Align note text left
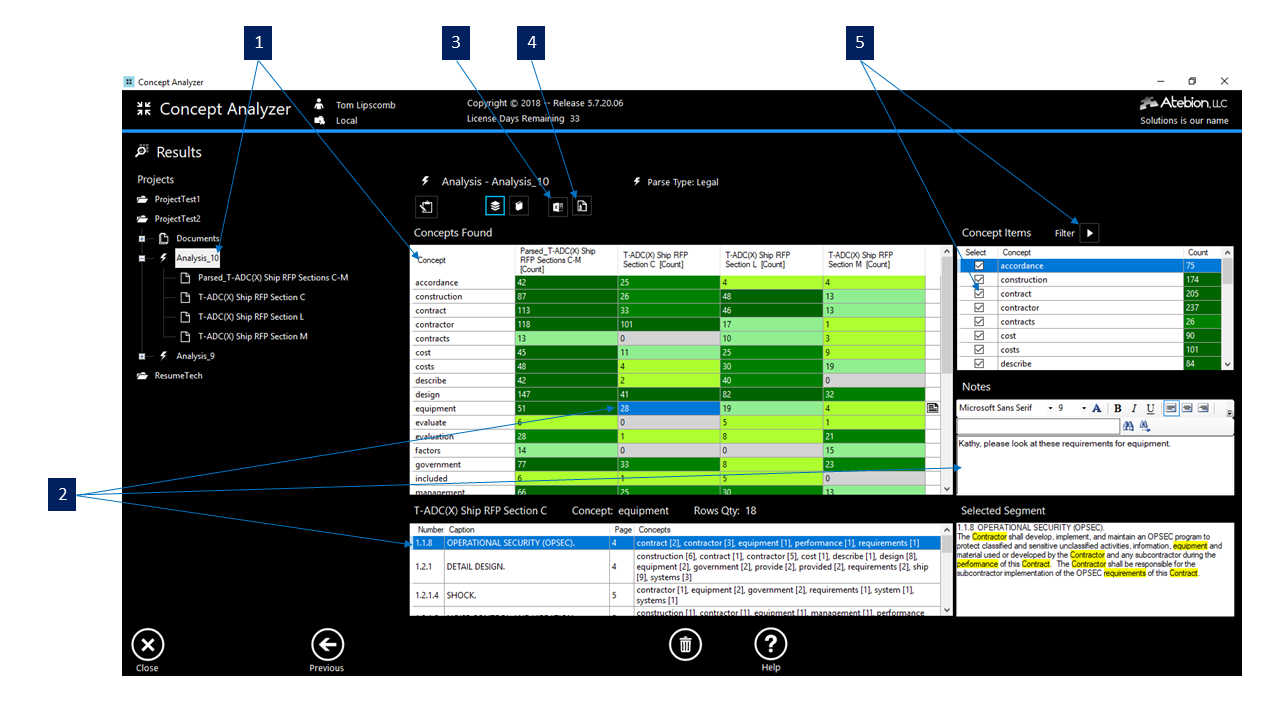Screen dimensions: 1280x720 pyautogui.click(x=1171, y=408)
